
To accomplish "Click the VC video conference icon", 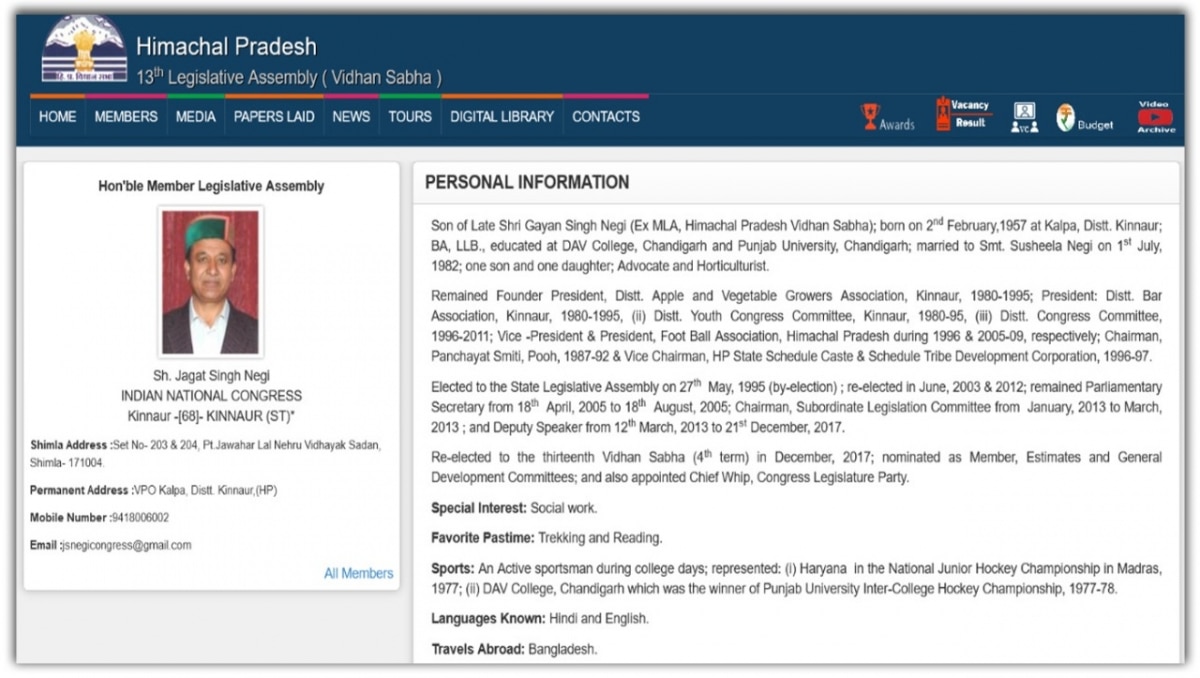I will (x=1024, y=116).
